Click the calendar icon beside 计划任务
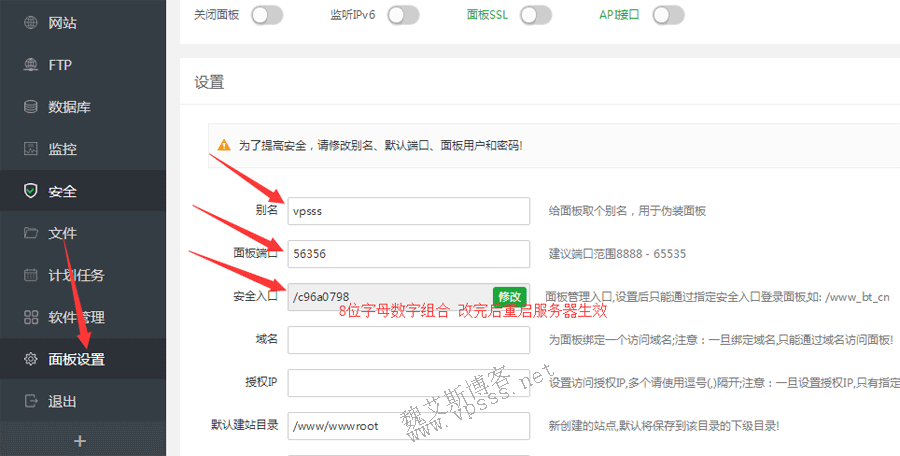 pyautogui.click(x=30, y=275)
